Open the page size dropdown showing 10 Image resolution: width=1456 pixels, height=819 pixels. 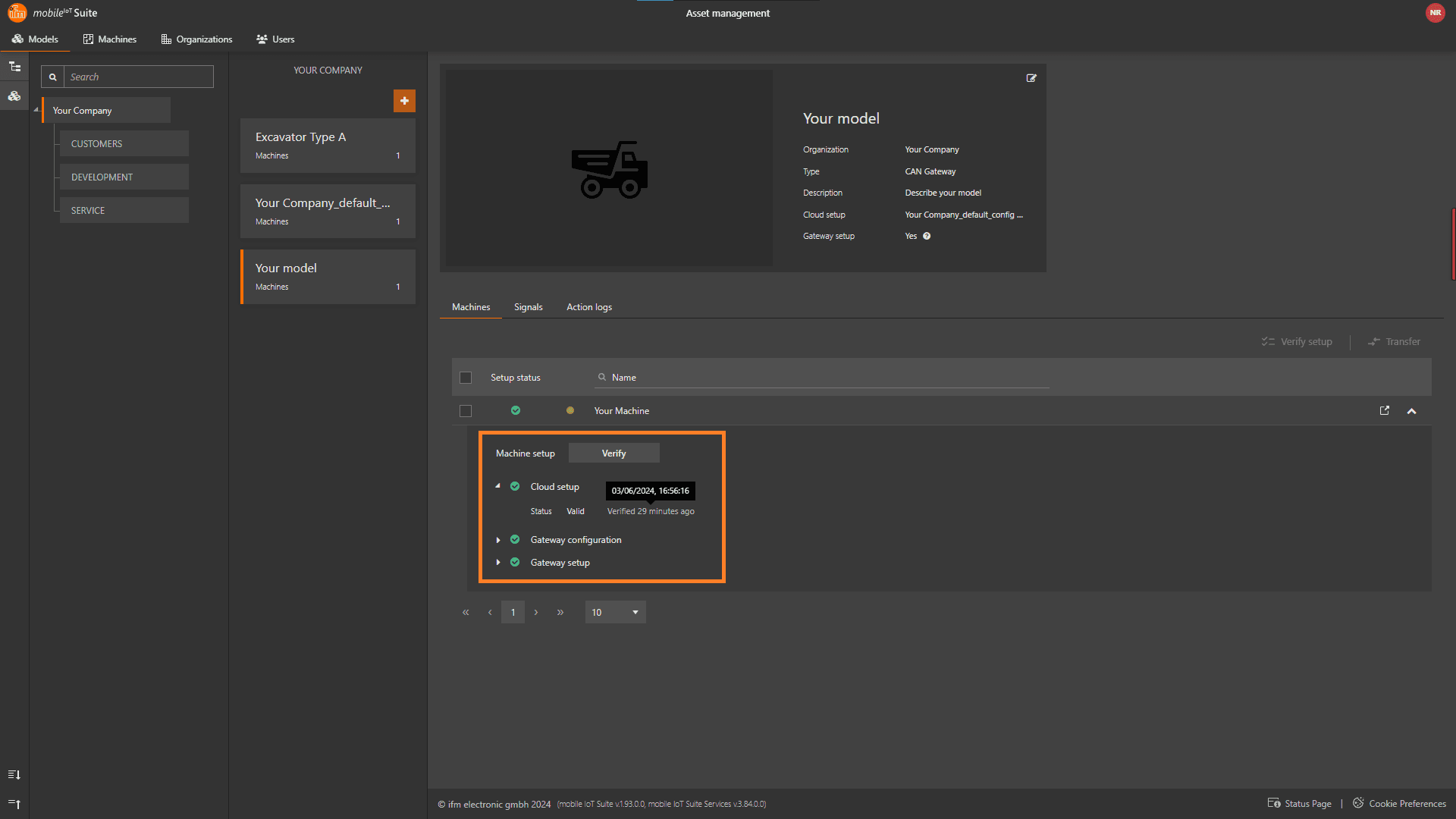(x=615, y=612)
